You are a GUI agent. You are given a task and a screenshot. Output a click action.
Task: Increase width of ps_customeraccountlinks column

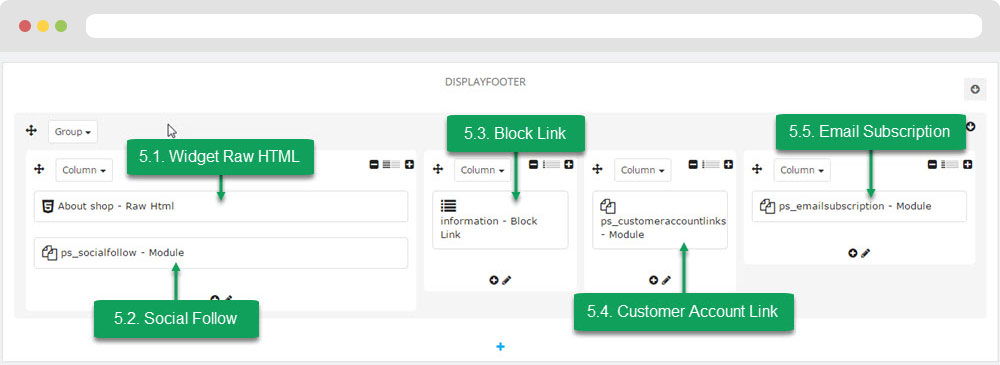coord(728,164)
